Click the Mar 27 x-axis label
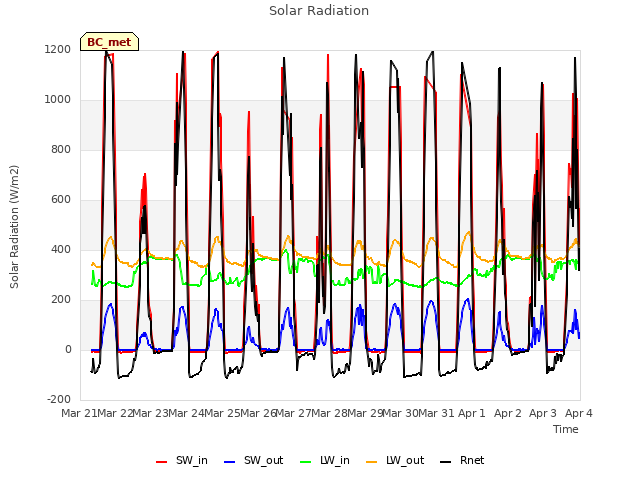 pyautogui.click(x=293, y=413)
